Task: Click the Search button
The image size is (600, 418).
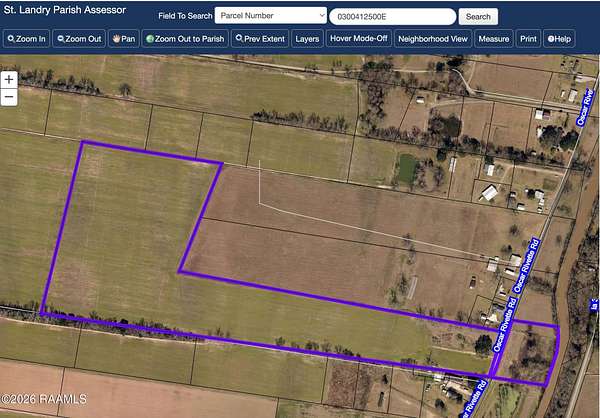Action: (x=478, y=16)
